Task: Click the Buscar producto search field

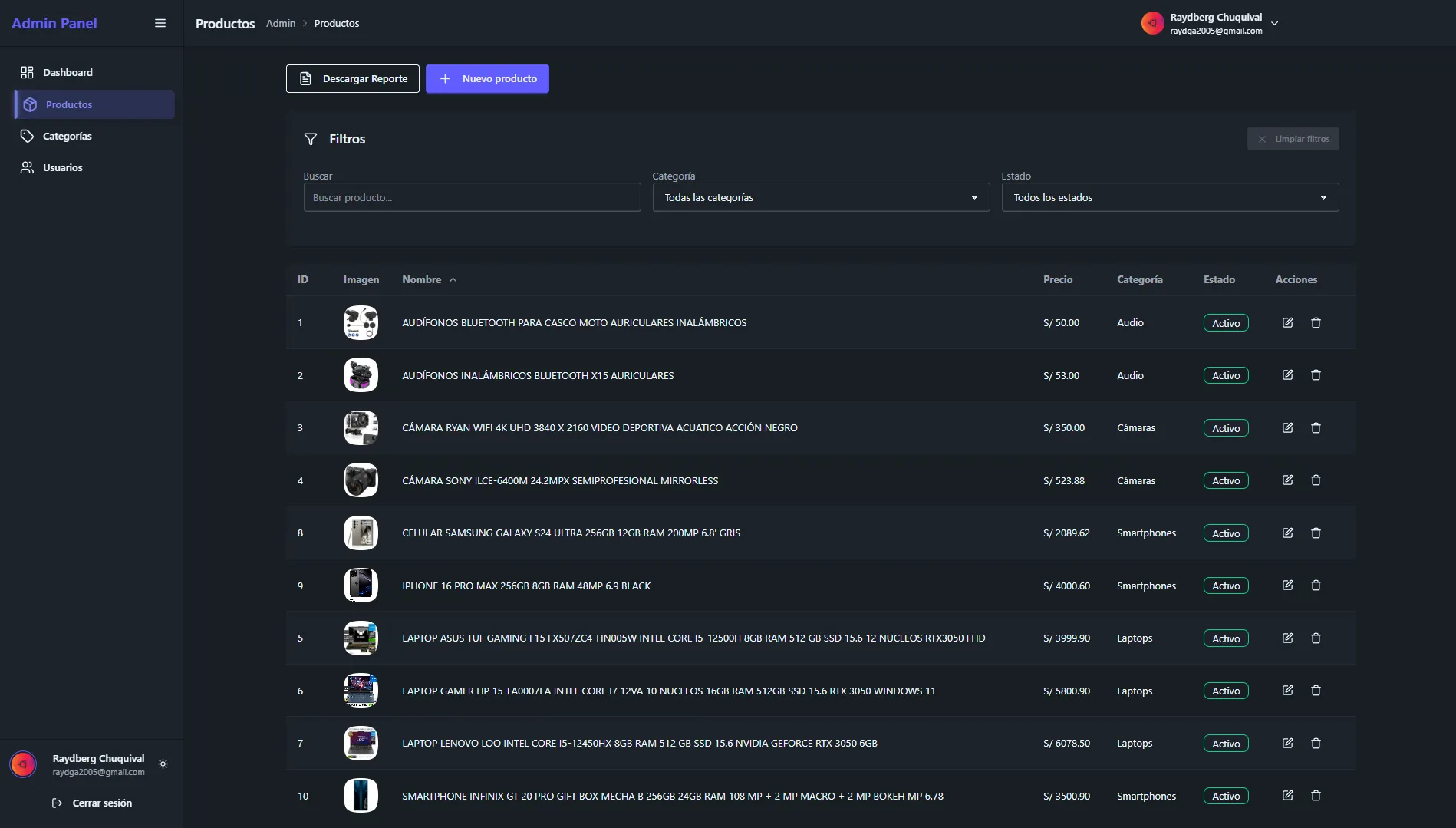Action: pyautogui.click(x=472, y=197)
